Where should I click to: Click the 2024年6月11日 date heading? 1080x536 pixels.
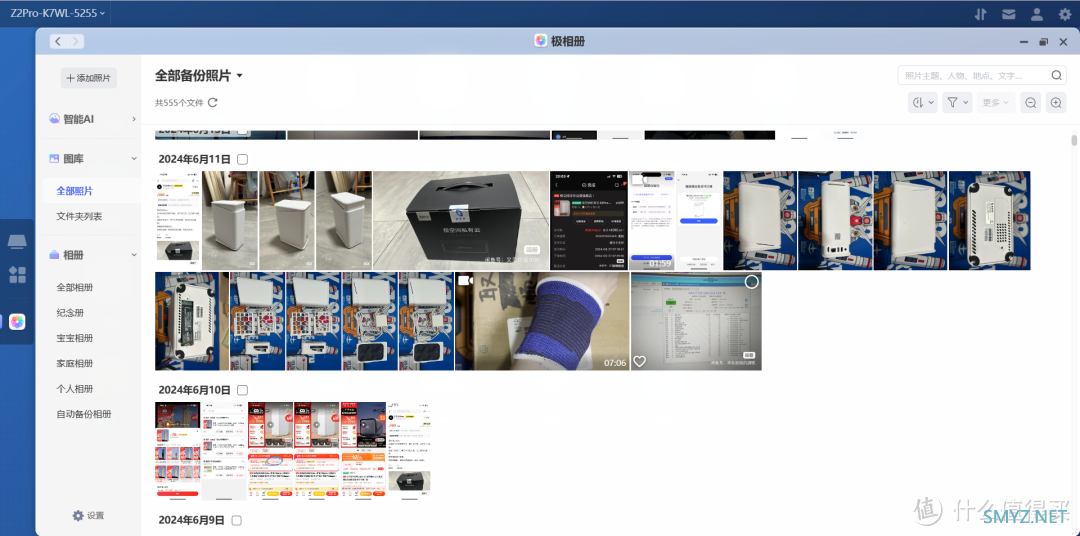(194, 159)
